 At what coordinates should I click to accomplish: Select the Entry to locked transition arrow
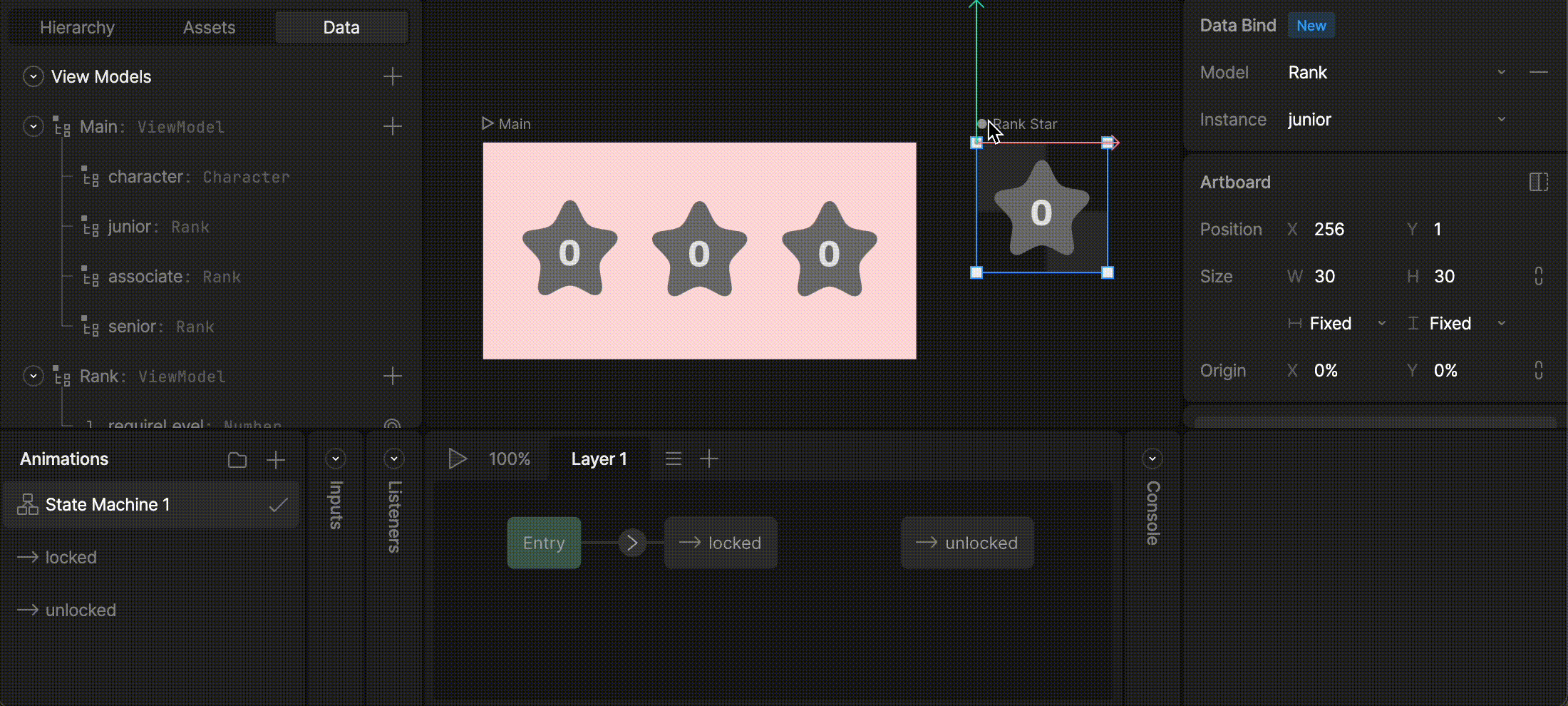pos(632,543)
